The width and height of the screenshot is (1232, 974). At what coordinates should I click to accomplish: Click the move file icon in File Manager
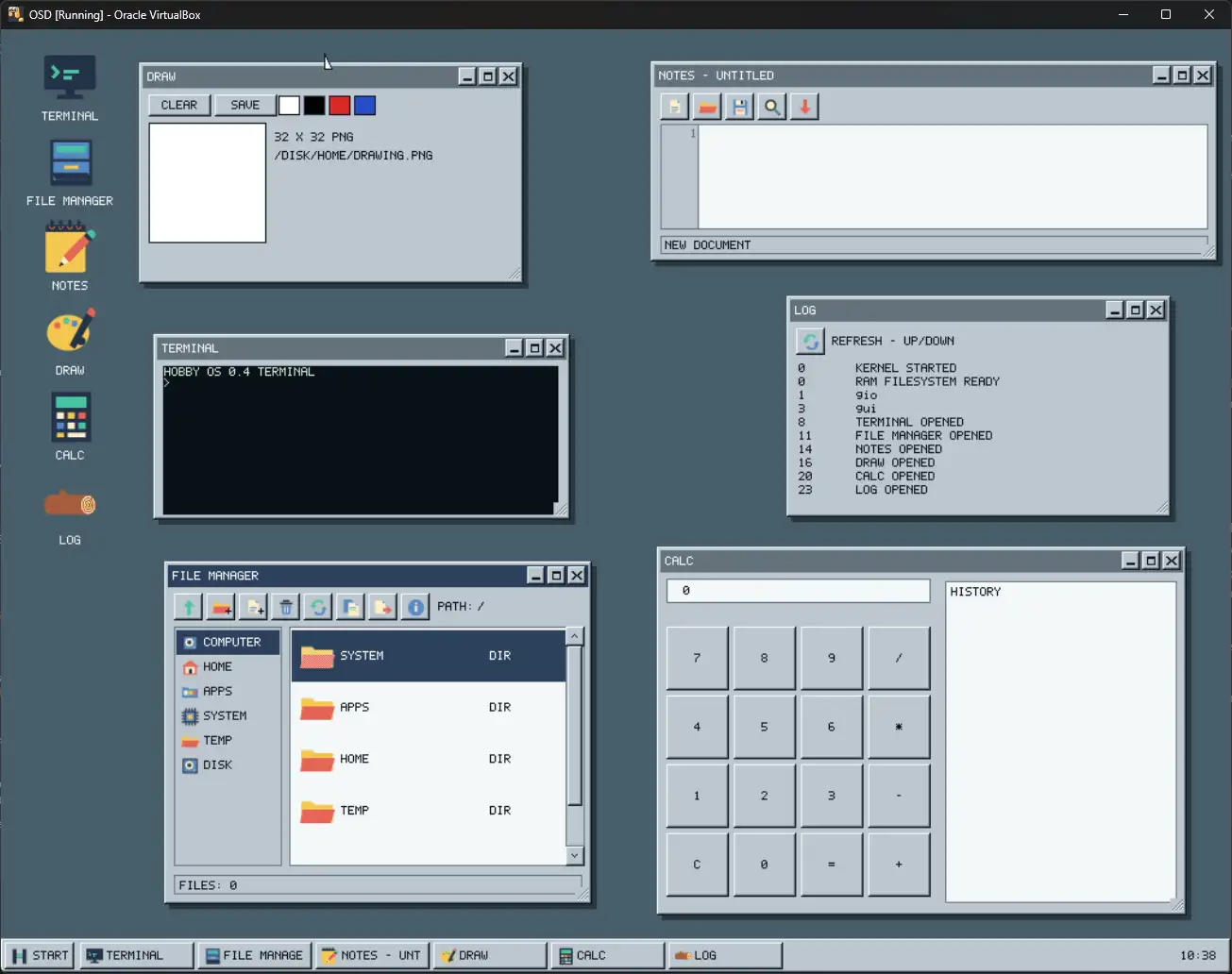click(x=382, y=607)
